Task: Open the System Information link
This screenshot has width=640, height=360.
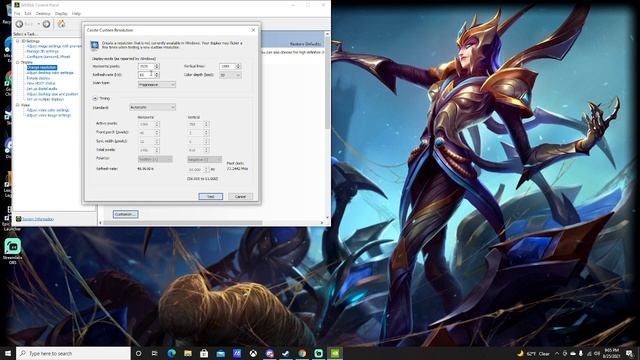Action: pyautogui.click(x=38, y=219)
